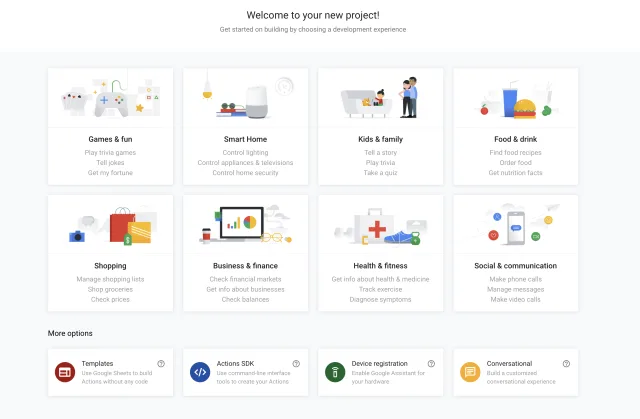Viewport: 640px width, 419px height.
Task: Click 'Get info about businesses' text
Action: coord(245,289)
